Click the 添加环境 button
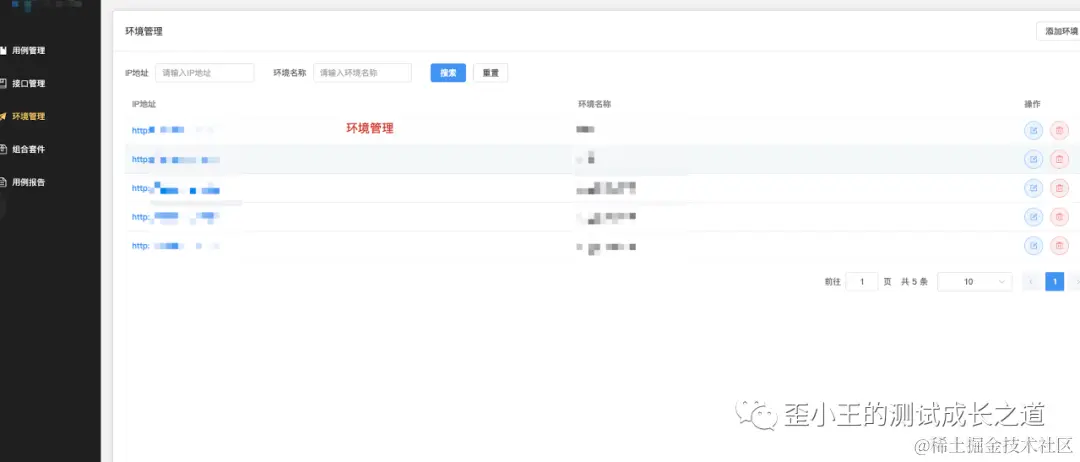Screen dimensions: 1080x462 tap(1059, 31)
